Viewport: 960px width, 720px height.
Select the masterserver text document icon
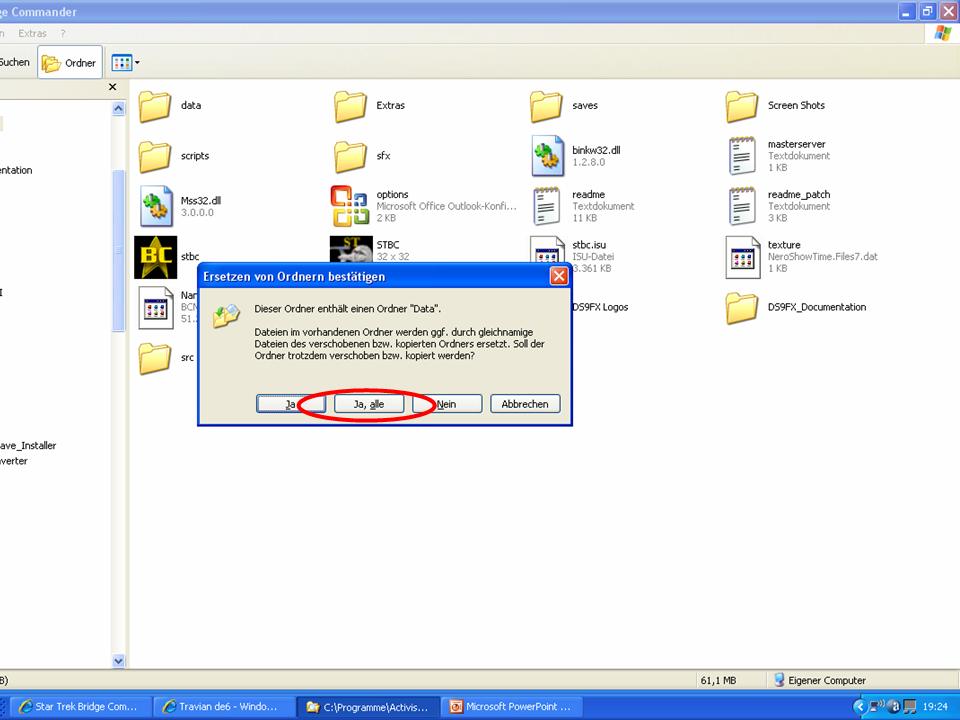point(742,156)
